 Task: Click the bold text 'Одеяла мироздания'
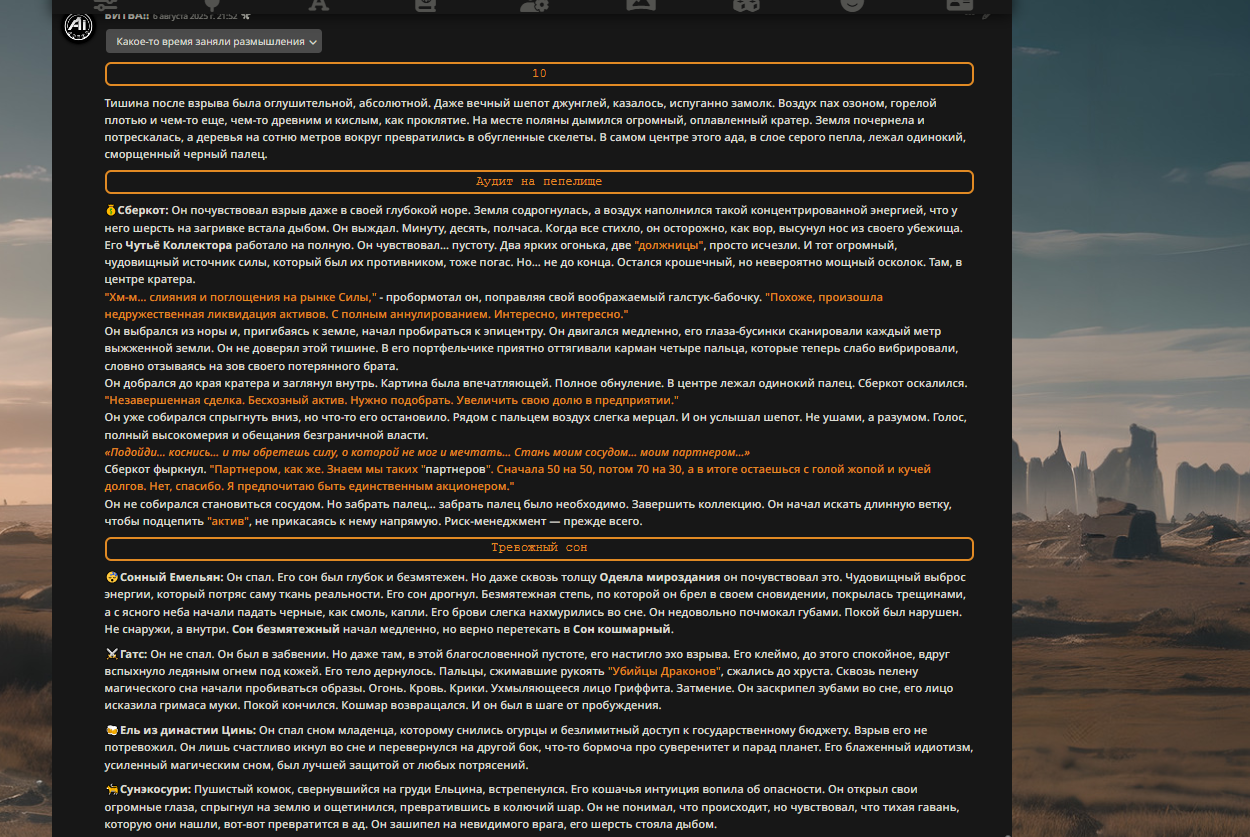[x=660, y=577]
